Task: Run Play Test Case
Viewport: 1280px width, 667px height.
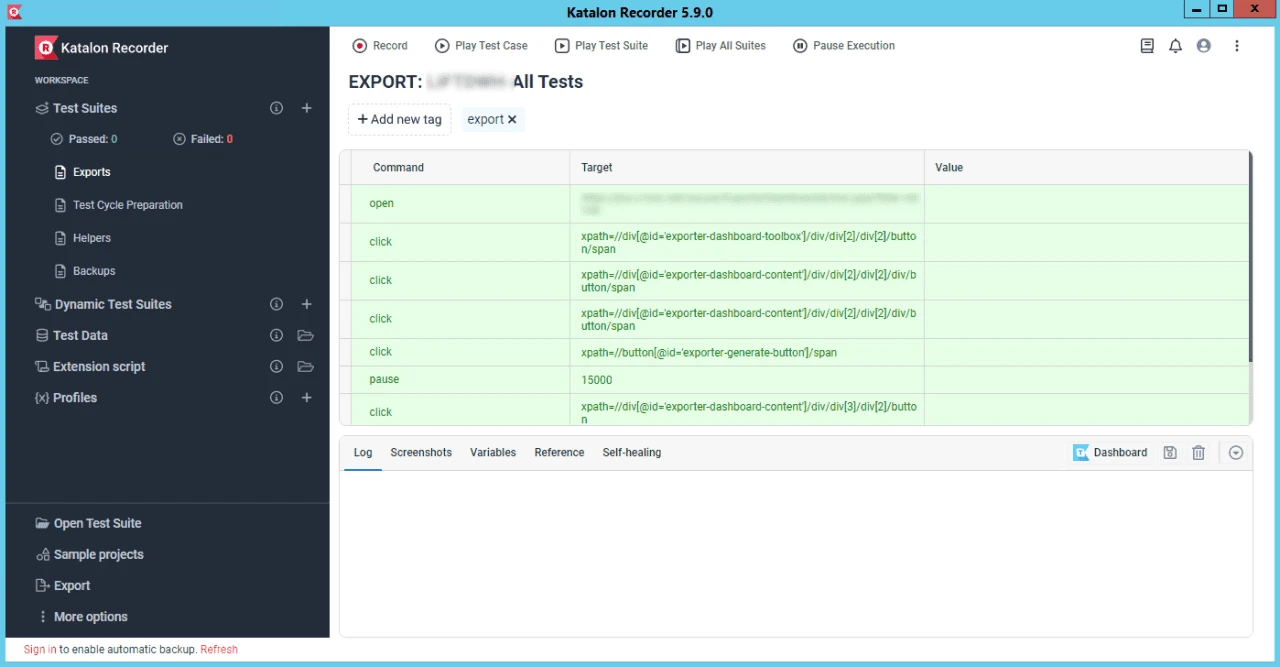Action: pyautogui.click(x=481, y=46)
